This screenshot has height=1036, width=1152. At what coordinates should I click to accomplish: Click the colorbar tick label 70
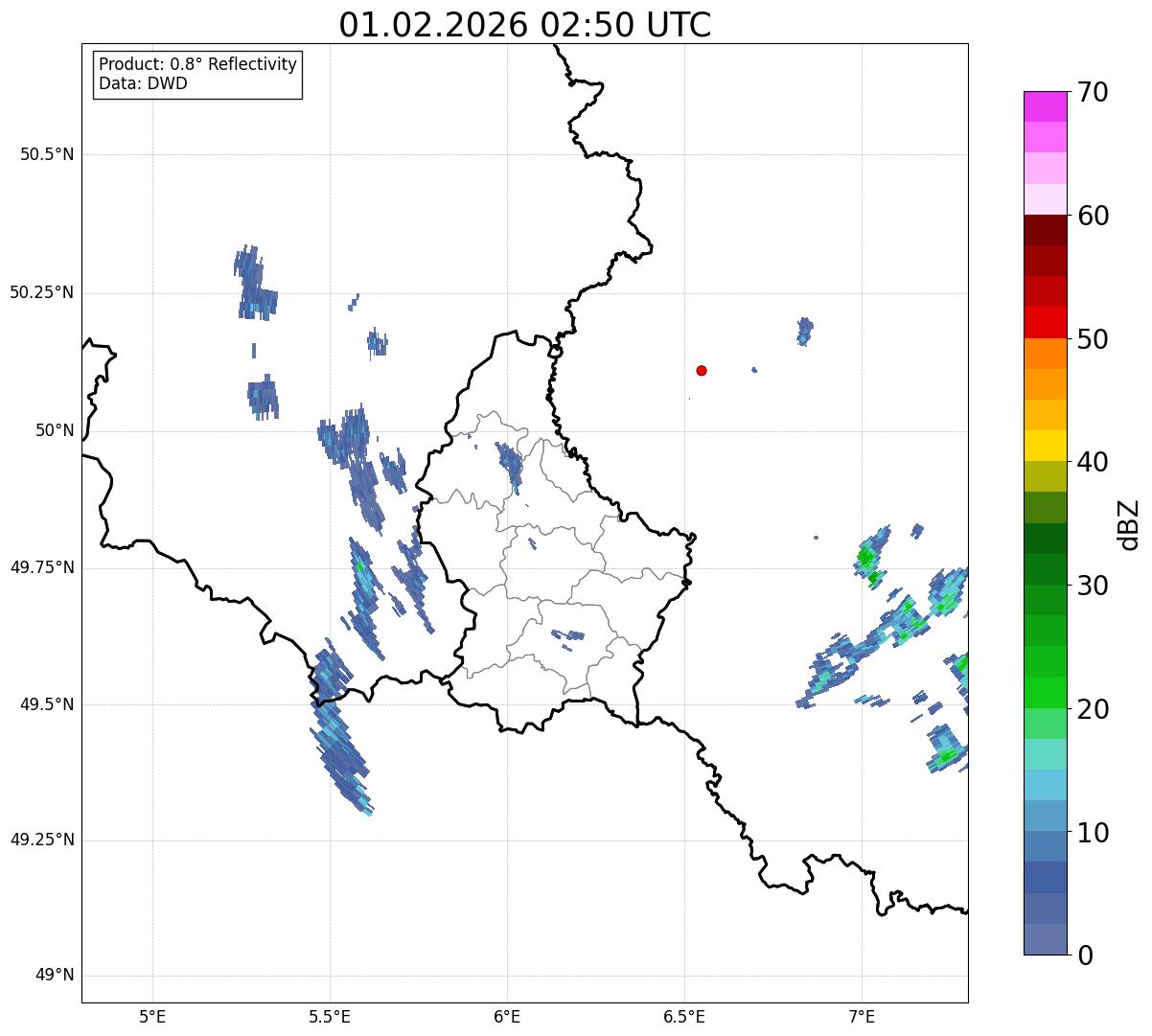click(1093, 92)
